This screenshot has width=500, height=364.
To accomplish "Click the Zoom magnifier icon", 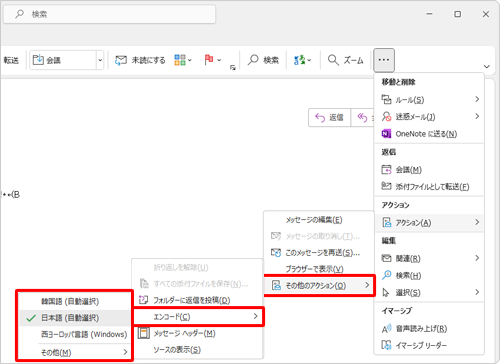I will (x=333, y=60).
